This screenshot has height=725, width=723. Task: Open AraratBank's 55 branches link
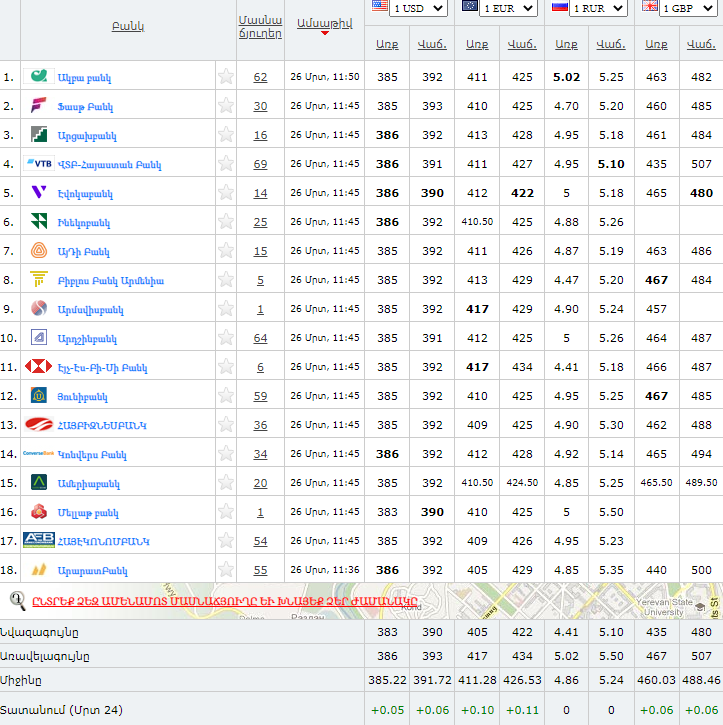260,570
